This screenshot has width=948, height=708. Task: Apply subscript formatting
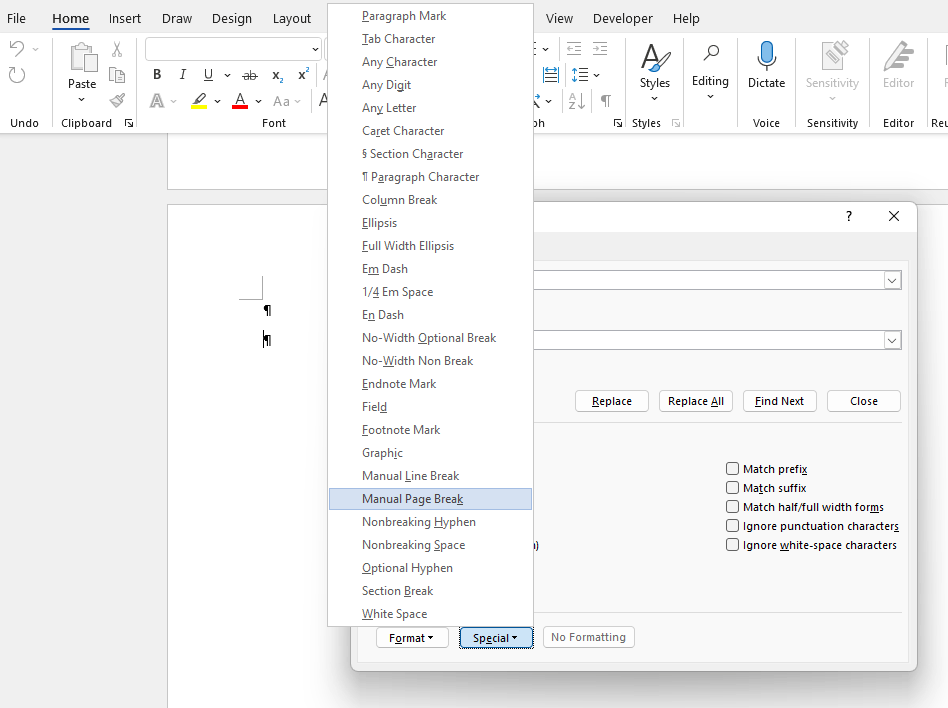[277, 74]
